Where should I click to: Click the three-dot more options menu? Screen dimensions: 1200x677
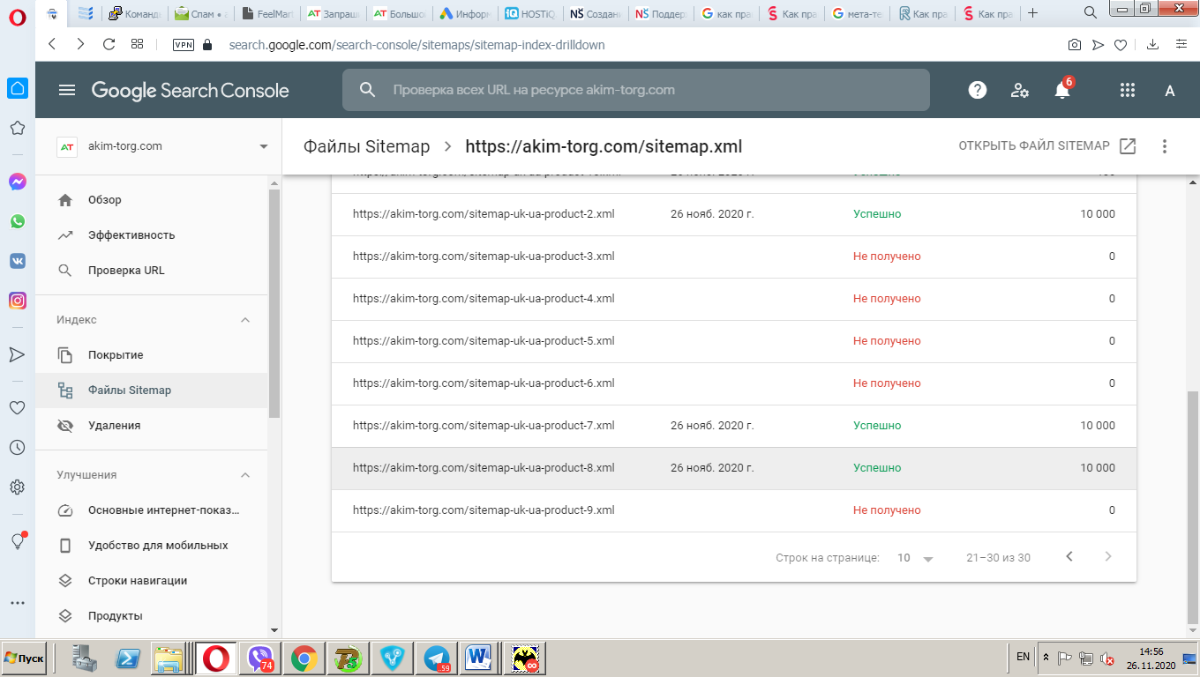(x=1164, y=146)
